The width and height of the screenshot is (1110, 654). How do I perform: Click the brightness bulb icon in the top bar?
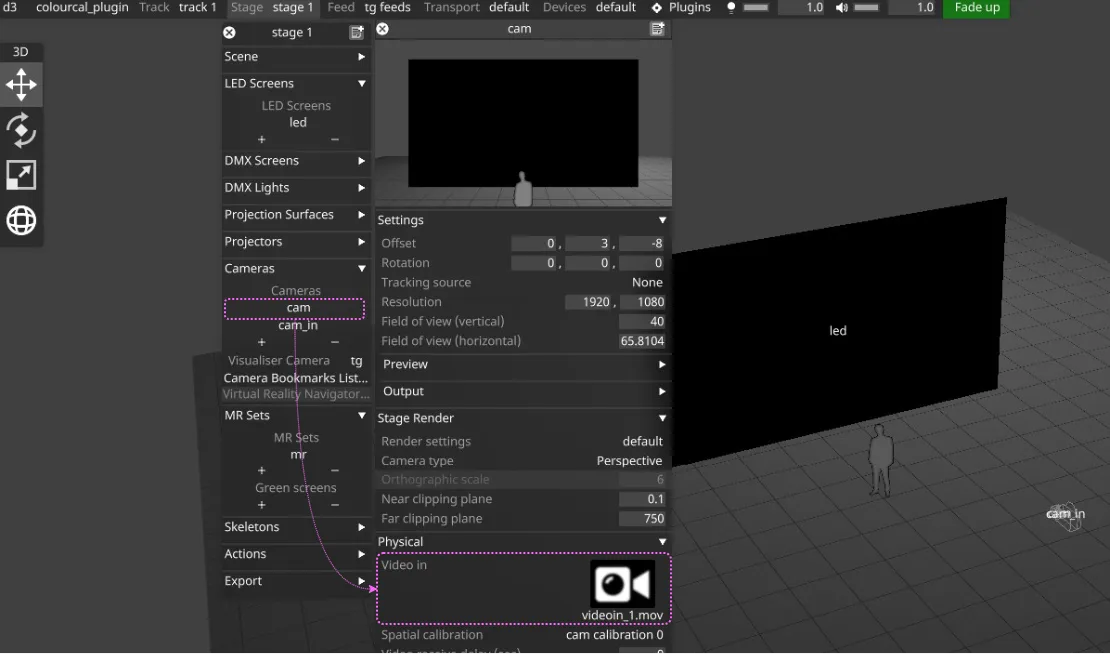(730, 8)
